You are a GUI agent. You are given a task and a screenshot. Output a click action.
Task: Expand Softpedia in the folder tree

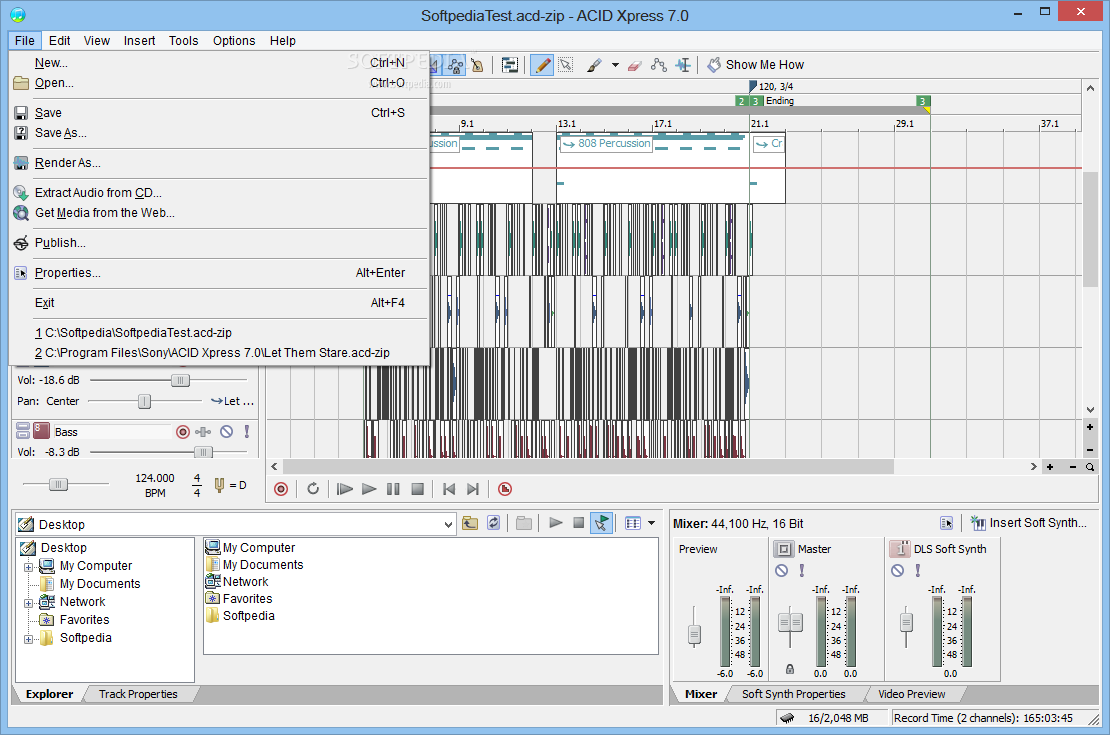point(28,639)
